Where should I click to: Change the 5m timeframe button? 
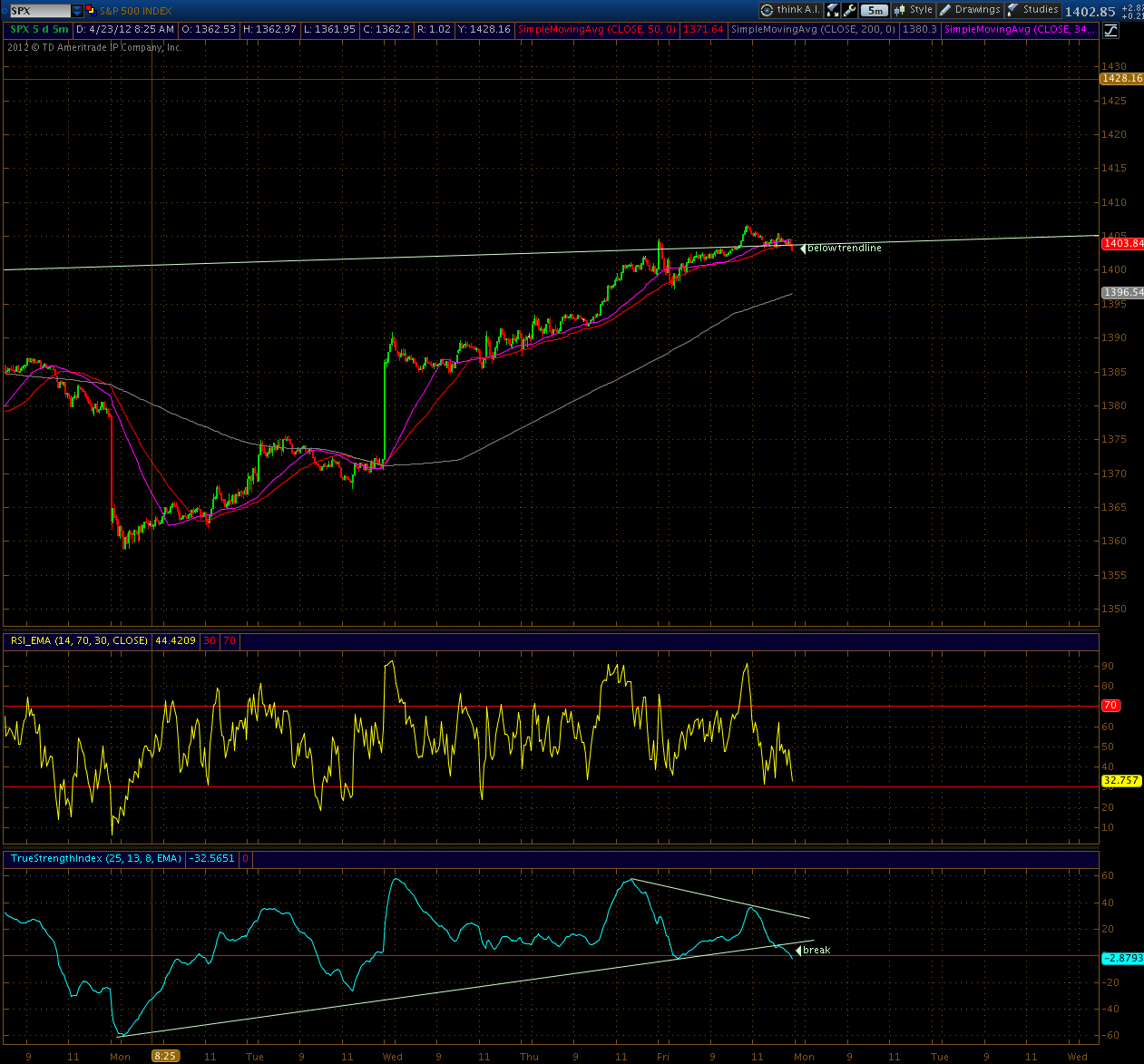point(874,10)
